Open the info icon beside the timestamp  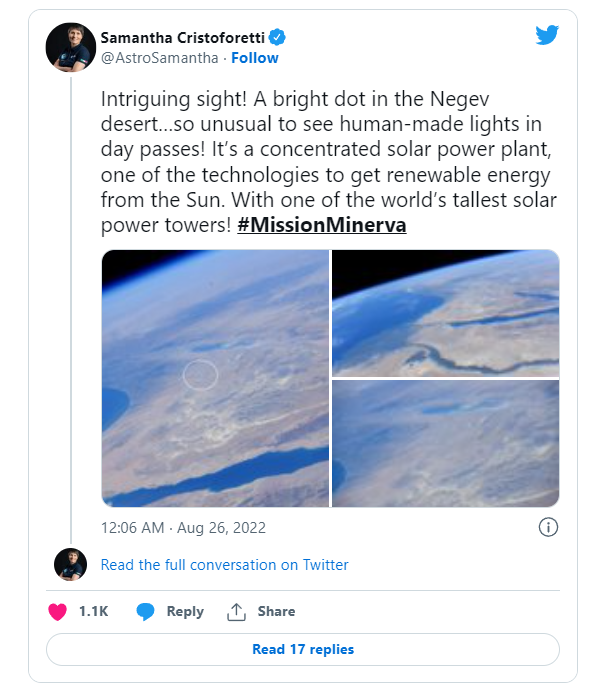548,527
